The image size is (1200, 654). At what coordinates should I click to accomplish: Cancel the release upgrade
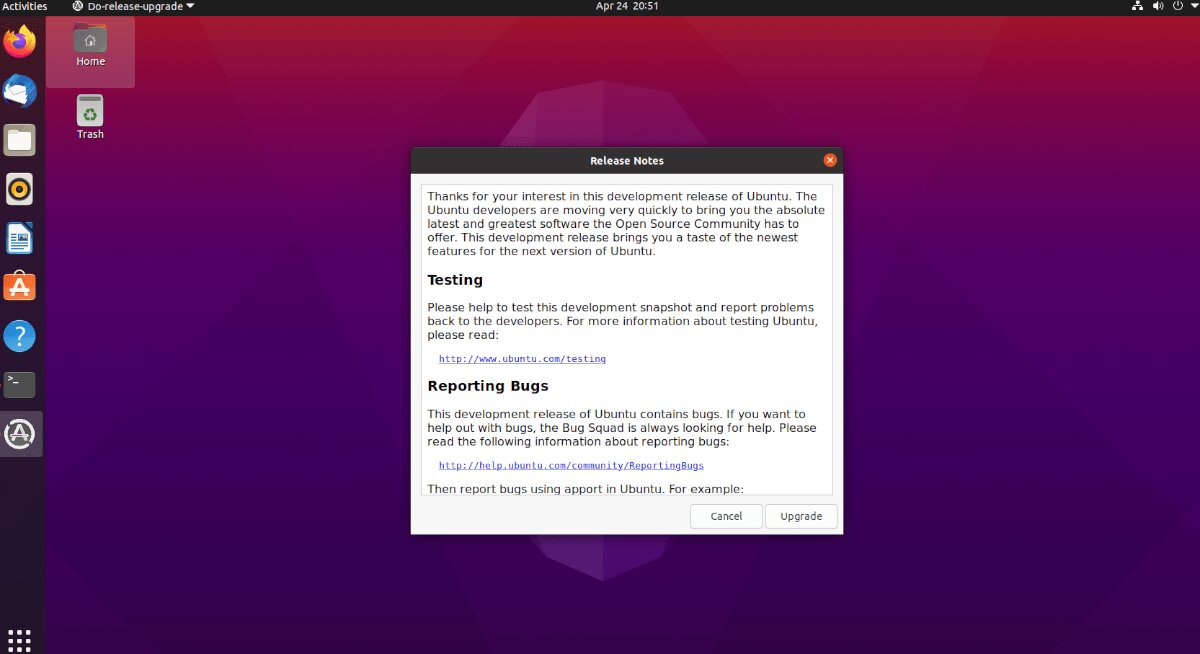[x=726, y=516]
